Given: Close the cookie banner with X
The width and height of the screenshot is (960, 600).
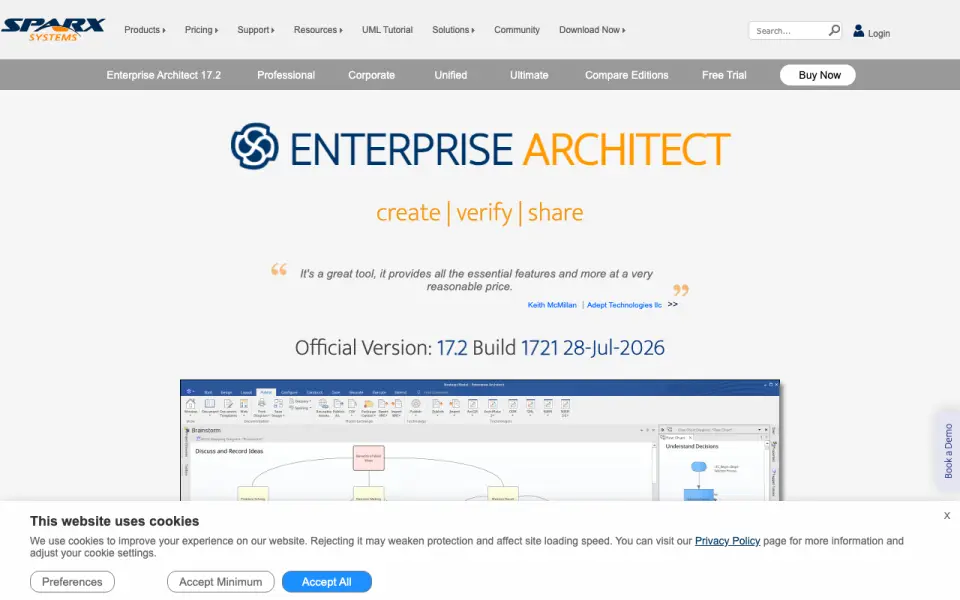Looking at the screenshot, I should [947, 516].
